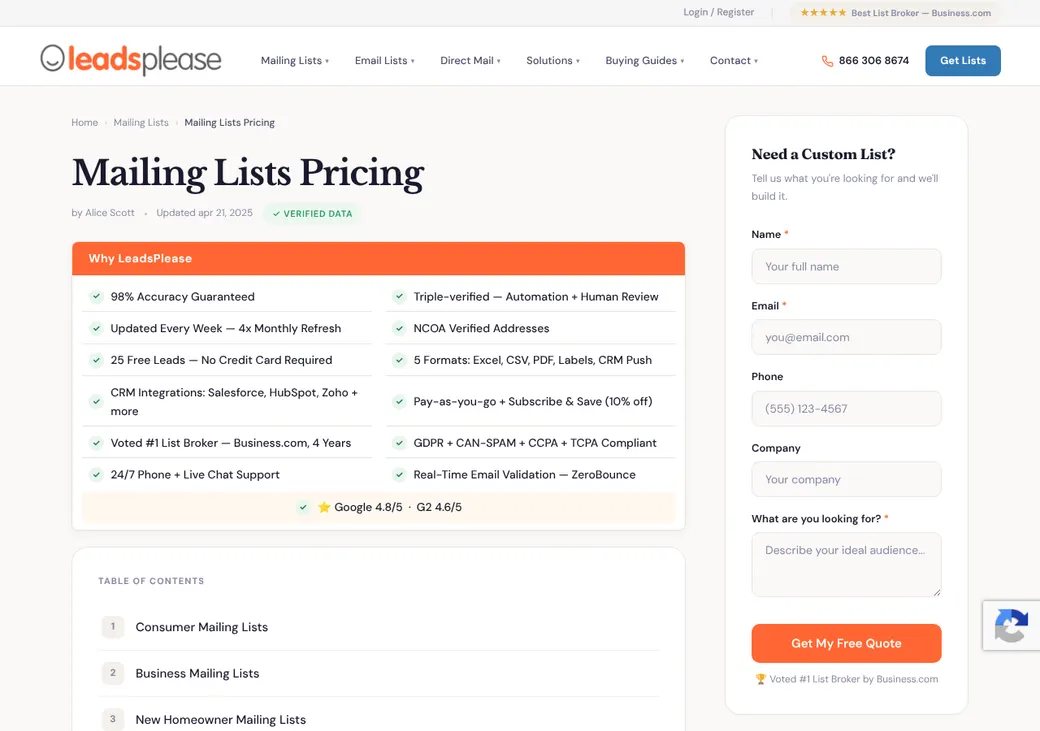Viewport: 1040px width, 731px height.
Task: Click the author name Alice Scott
Action: [x=109, y=213]
